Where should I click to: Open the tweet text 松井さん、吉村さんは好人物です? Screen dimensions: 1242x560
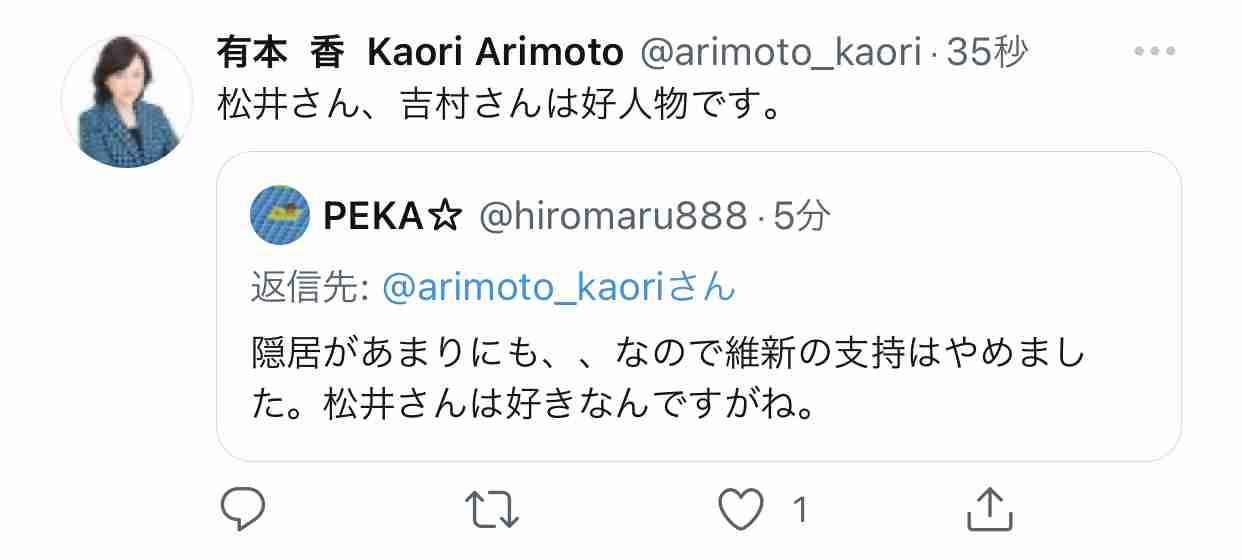point(498,105)
